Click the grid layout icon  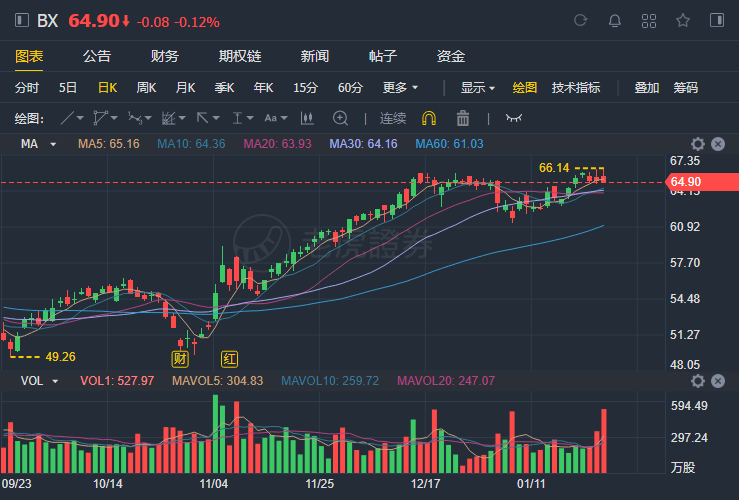[649, 20]
